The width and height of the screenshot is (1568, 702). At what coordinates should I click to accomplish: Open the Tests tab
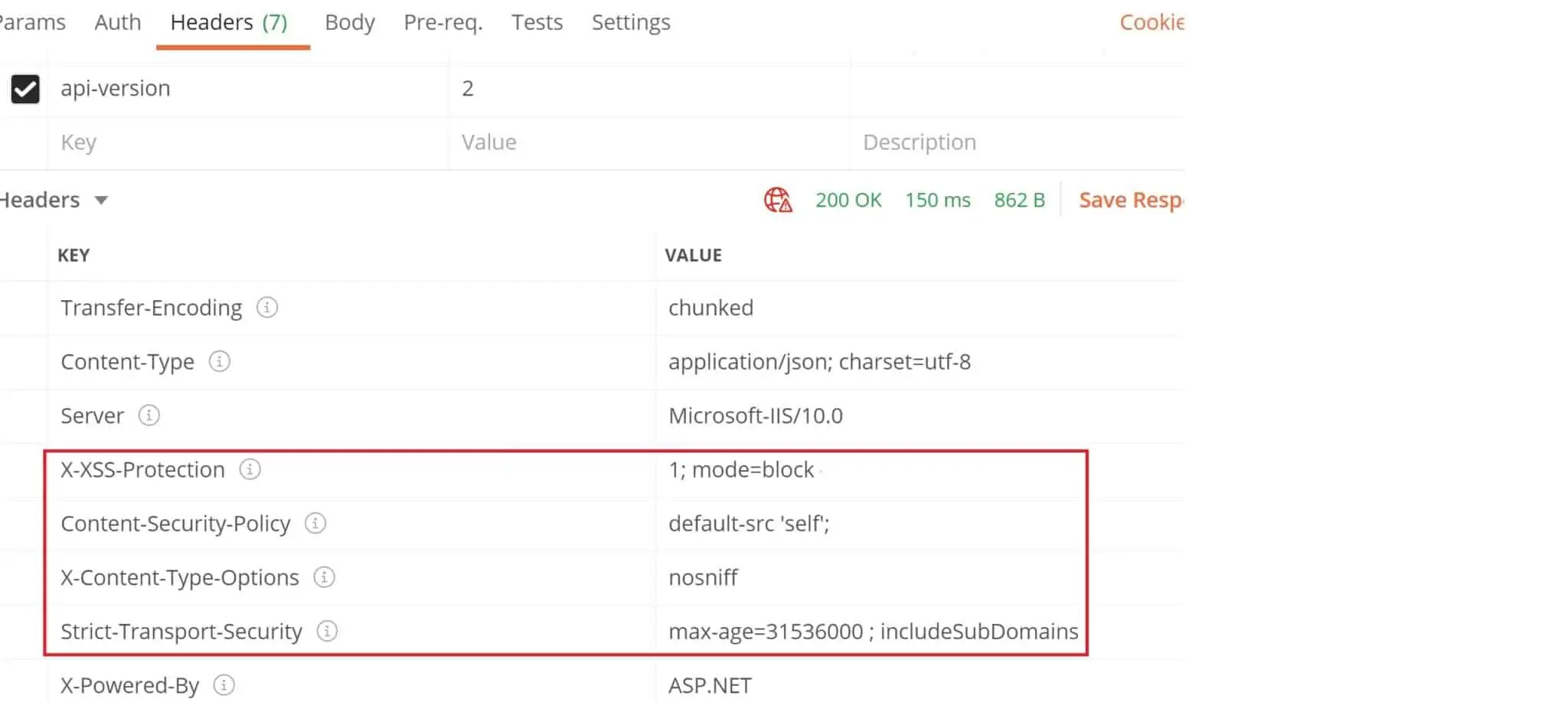click(537, 22)
